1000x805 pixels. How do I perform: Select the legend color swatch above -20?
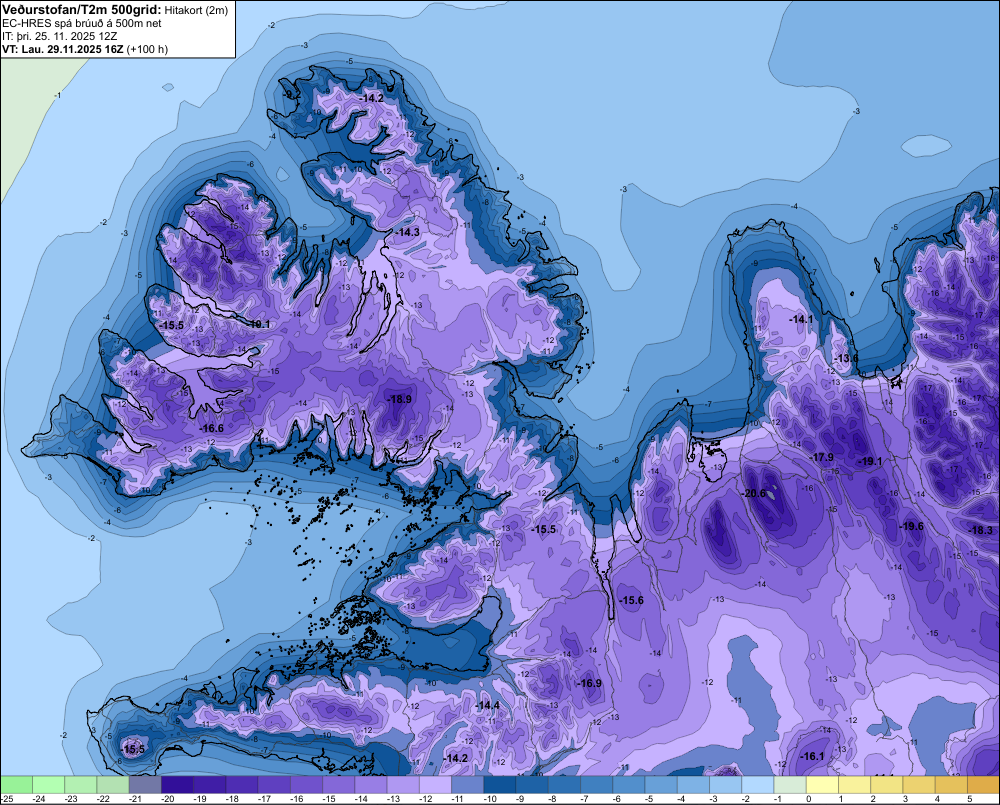pos(177,784)
